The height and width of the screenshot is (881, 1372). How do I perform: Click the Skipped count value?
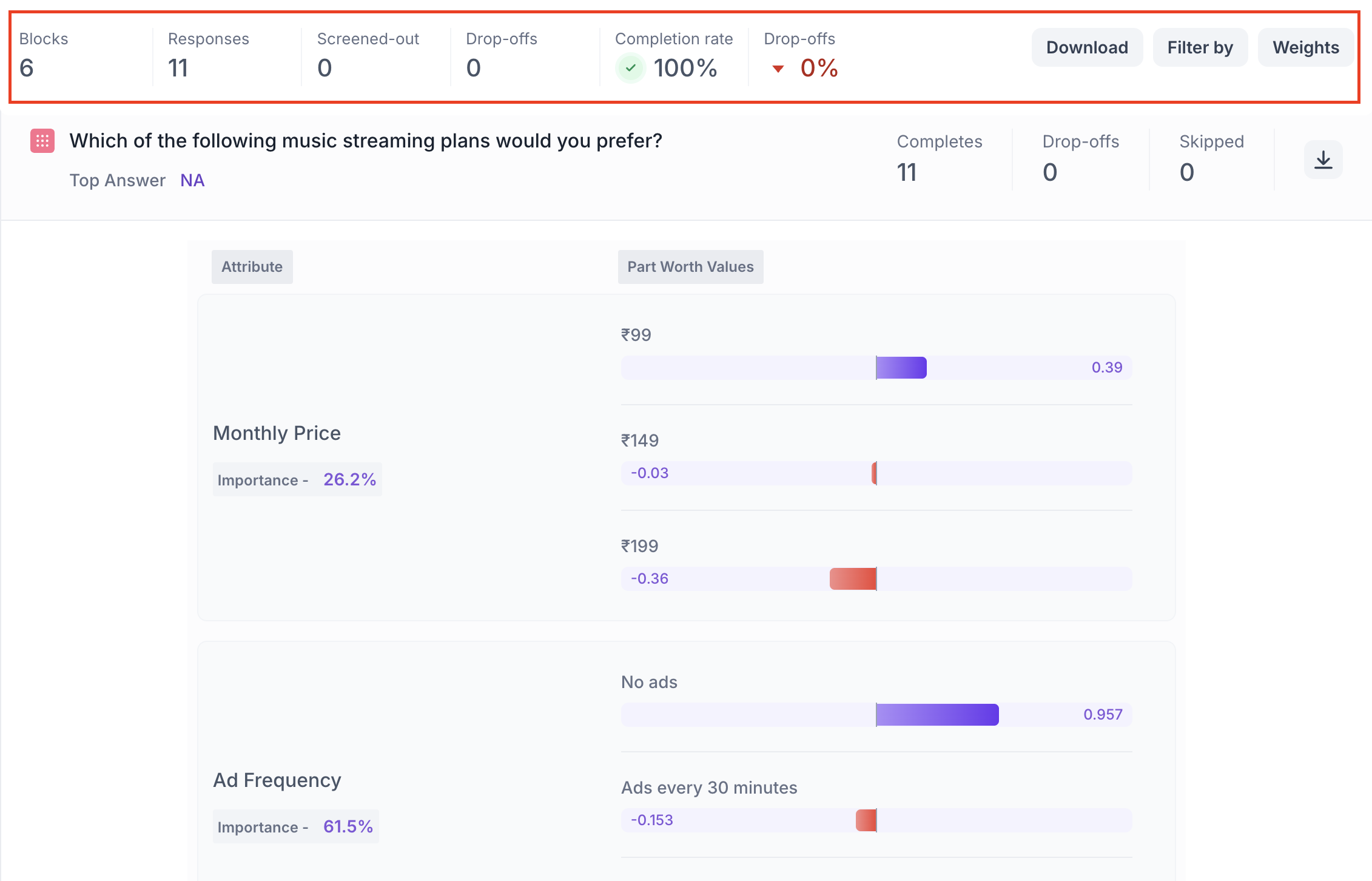(1186, 172)
